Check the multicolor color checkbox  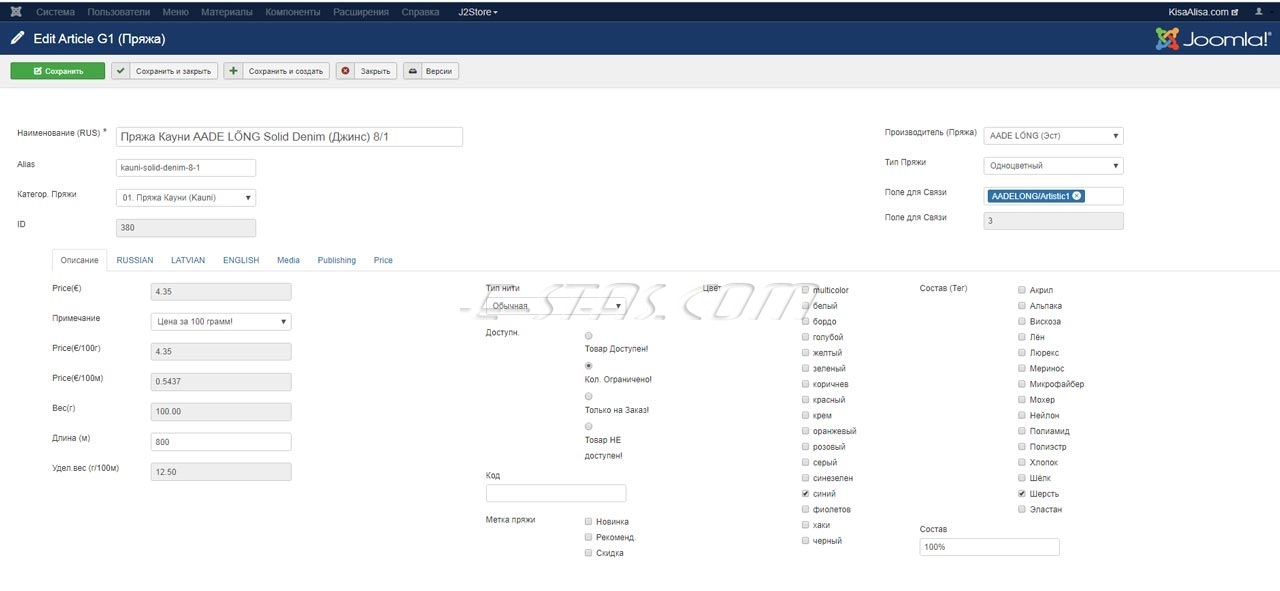(x=806, y=290)
